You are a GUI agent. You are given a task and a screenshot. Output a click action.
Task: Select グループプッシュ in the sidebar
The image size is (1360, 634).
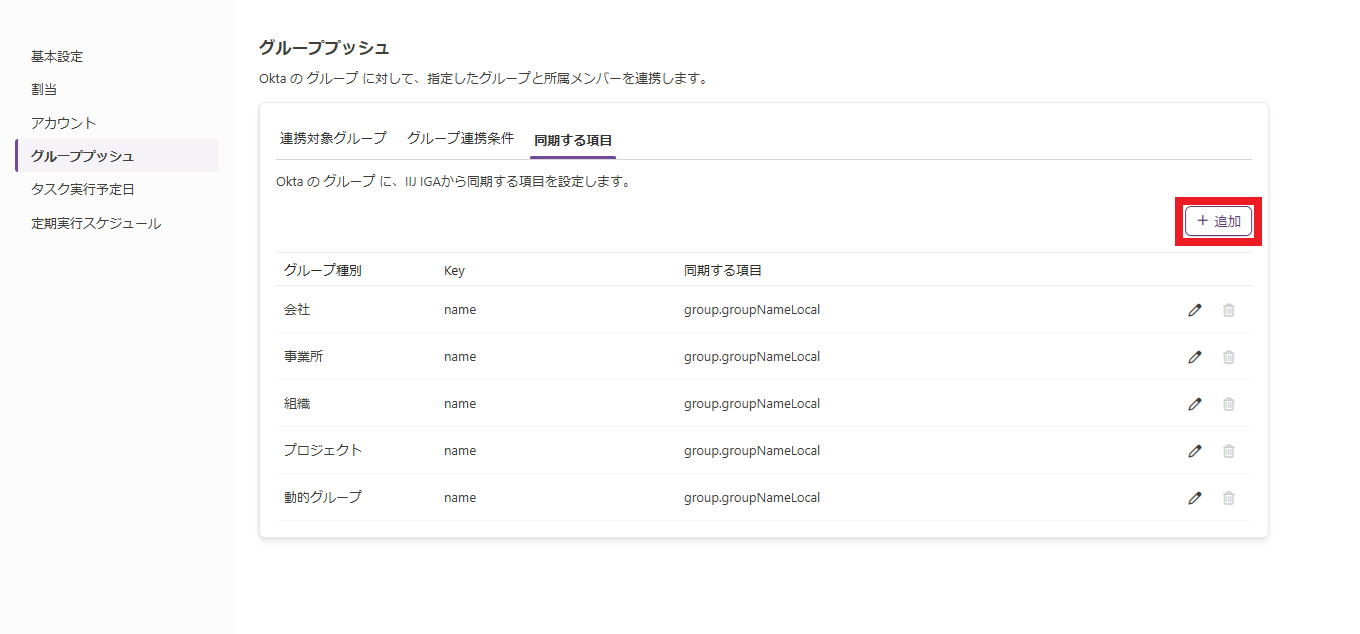click(82, 156)
